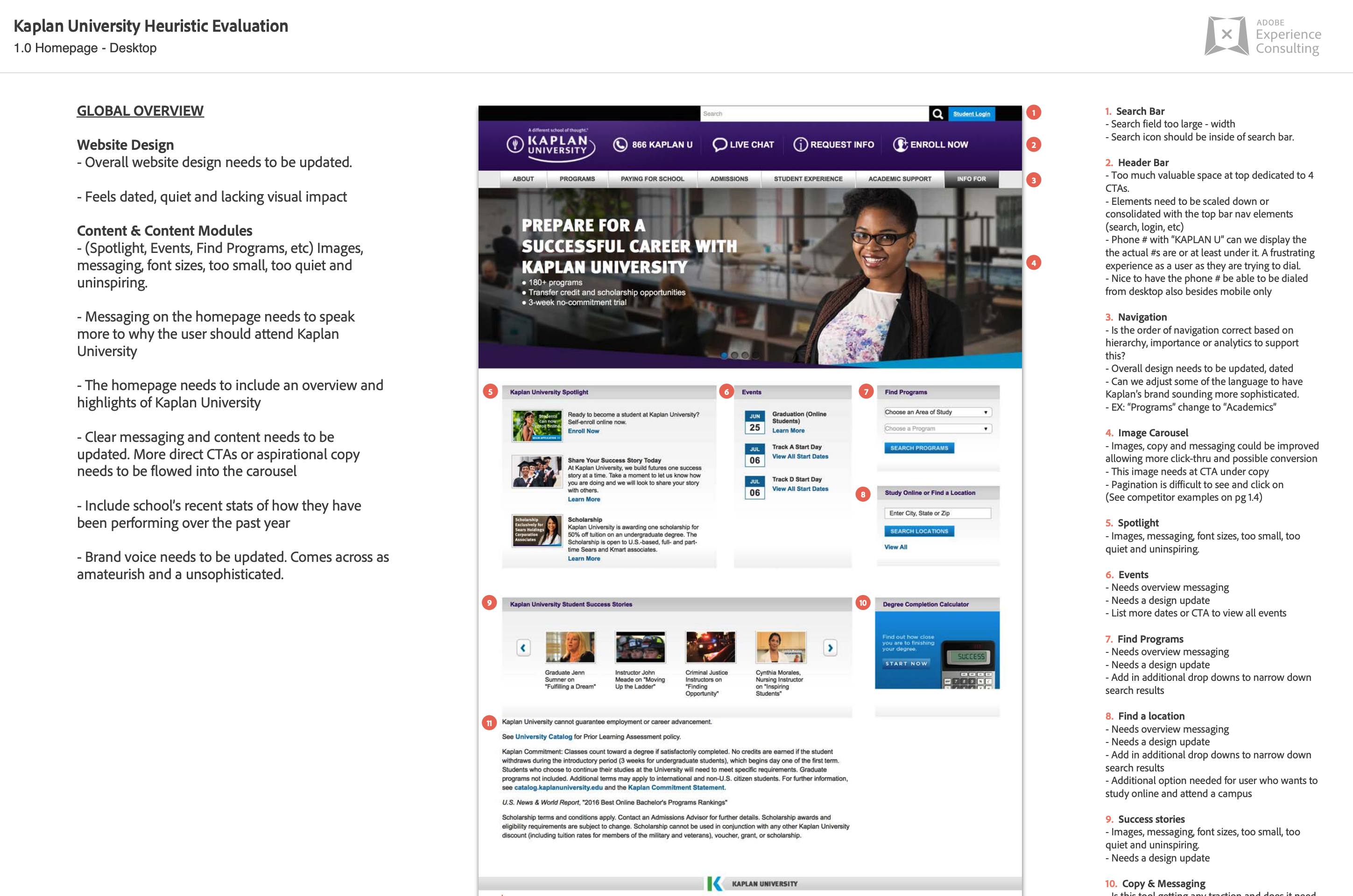Click the Enroll Now icon
Screen dimensions: 1353x896
click(x=900, y=145)
